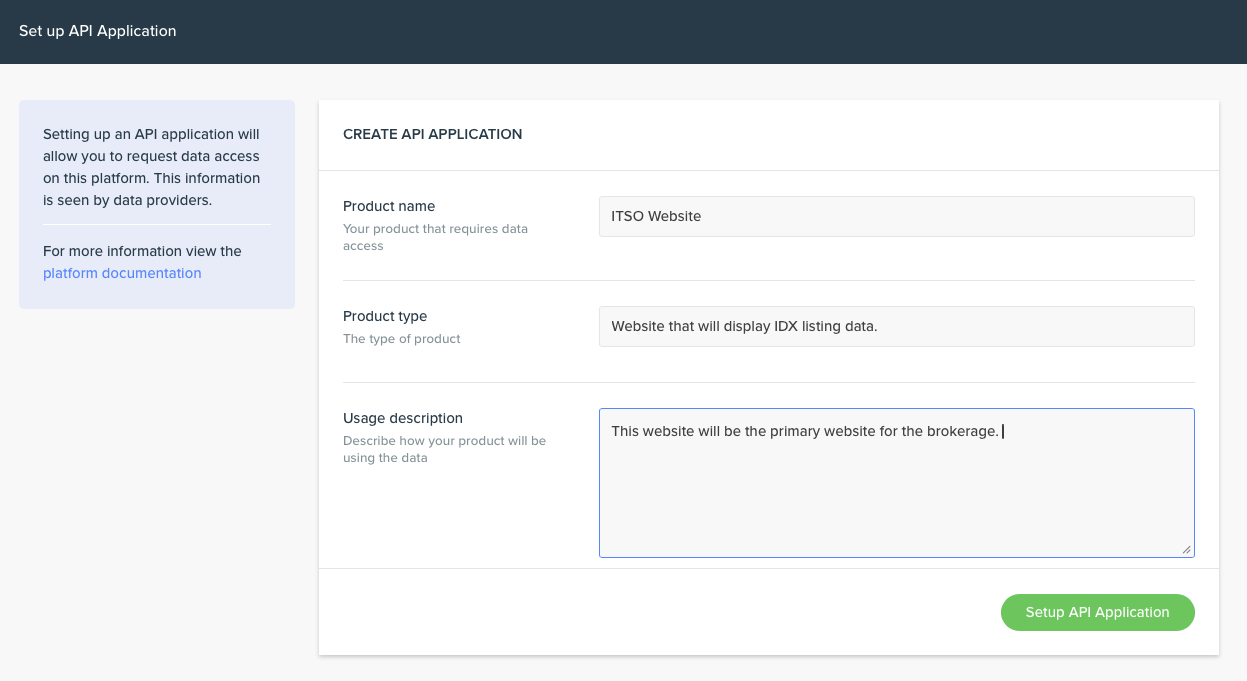Viewport: 1247px width, 681px height.
Task: Click the Product name input field
Action: point(896,216)
